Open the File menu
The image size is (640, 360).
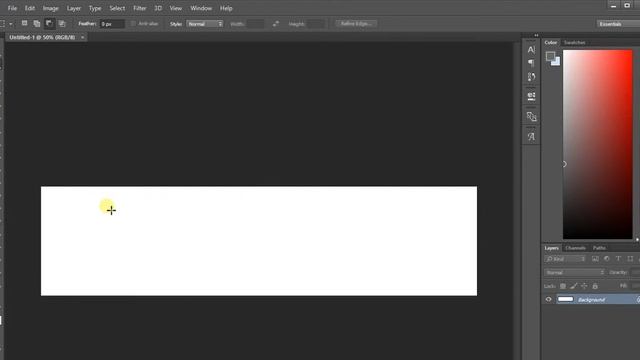click(x=12, y=8)
